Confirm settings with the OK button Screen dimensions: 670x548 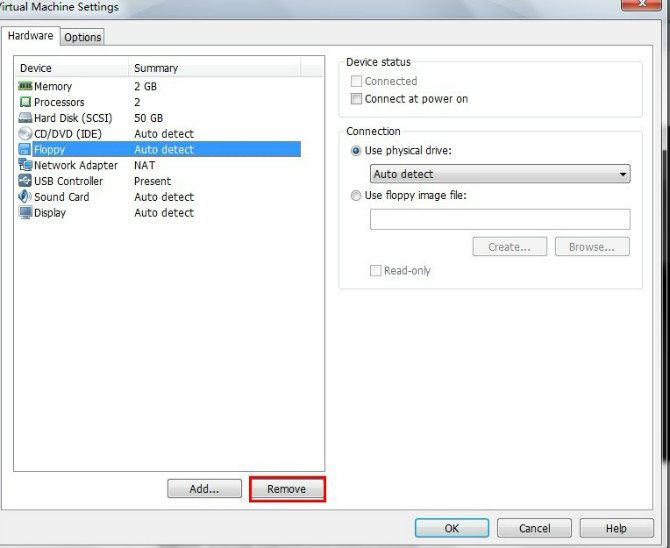pos(452,528)
